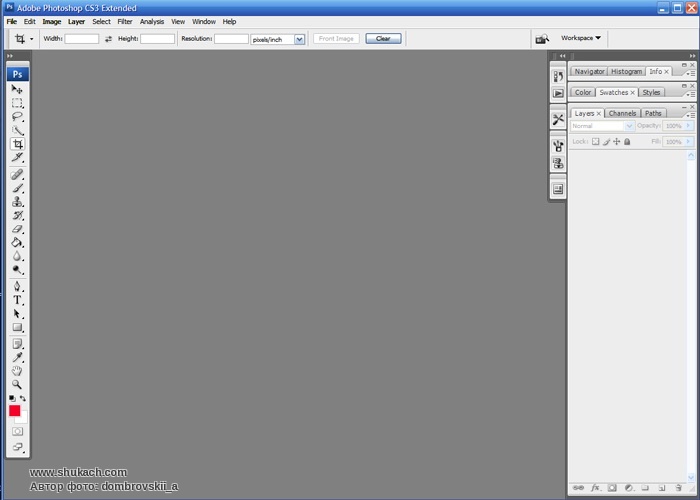Switch to the Navigator tab

(589, 71)
